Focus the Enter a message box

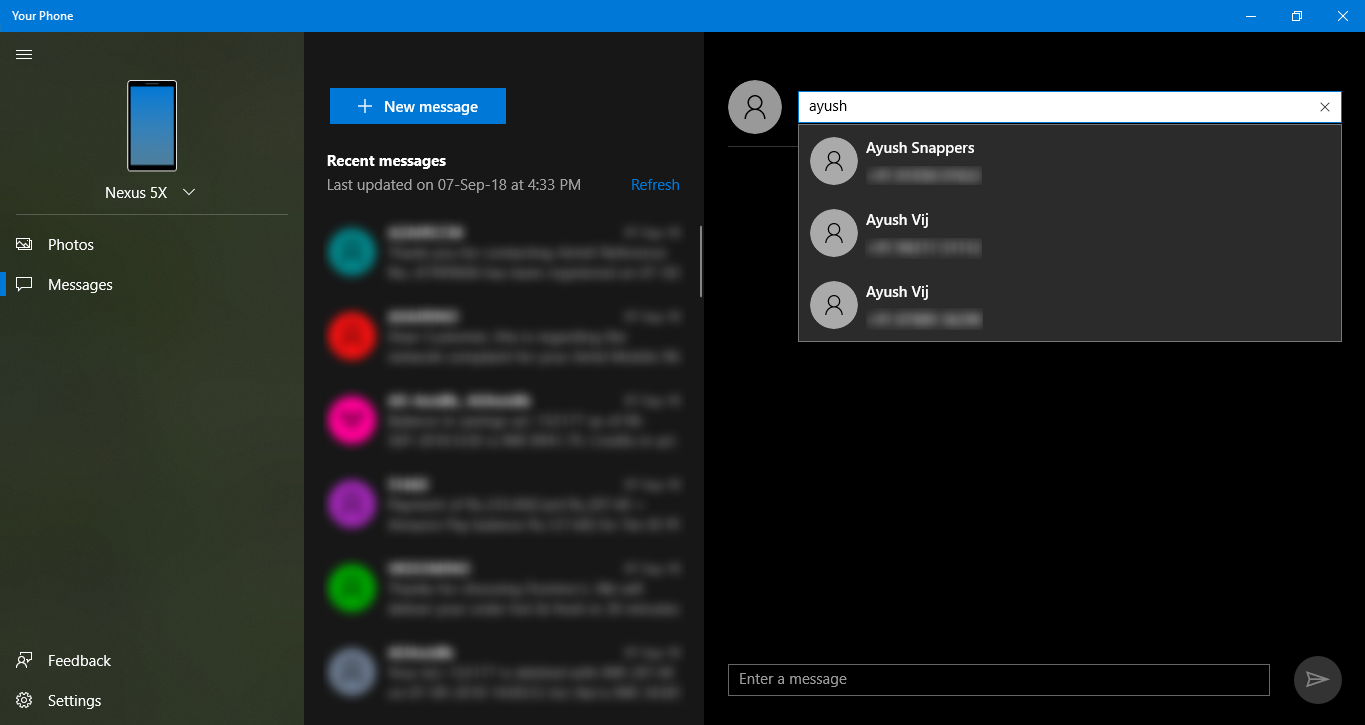click(998, 680)
